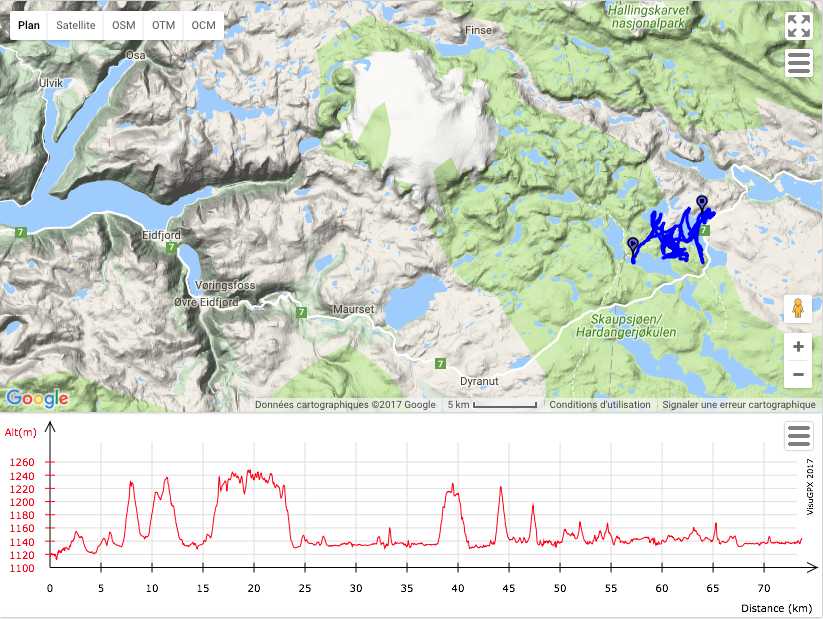Click the Données cartographiques ©2017 Google text

pos(345,405)
